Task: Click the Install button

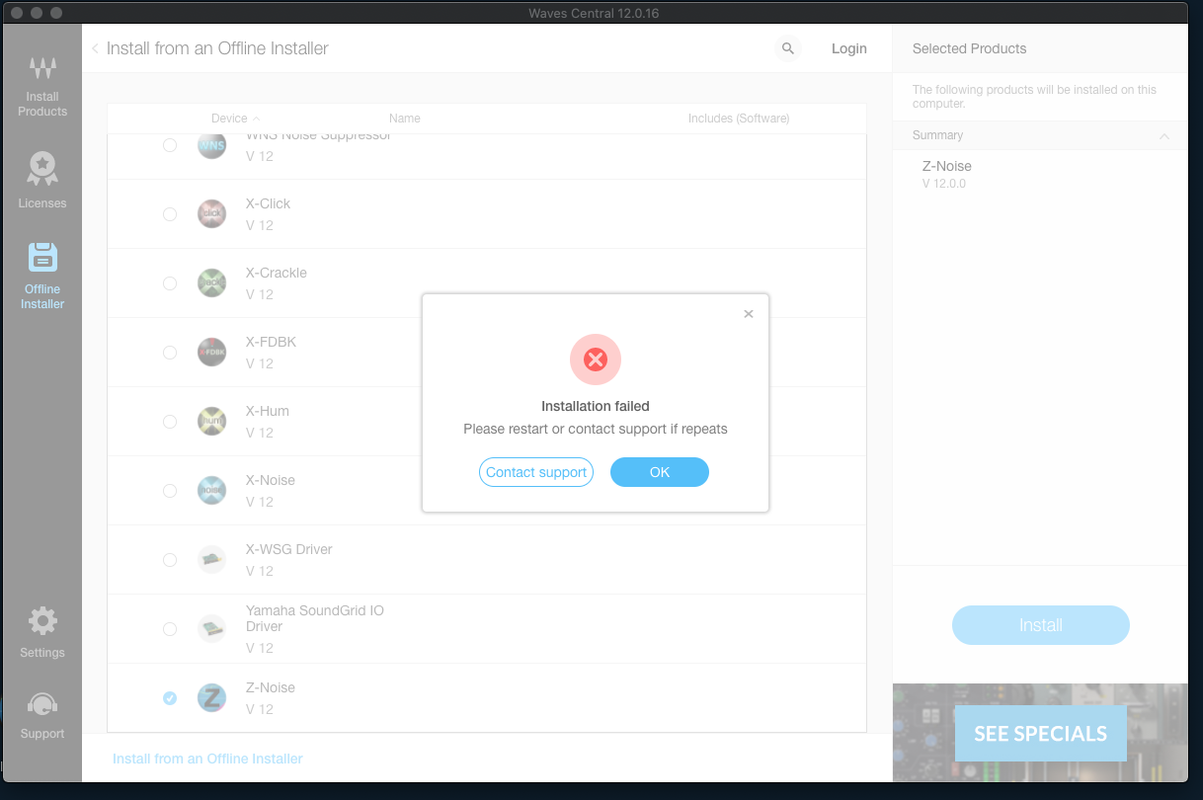Action: pyautogui.click(x=1040, y=625)
